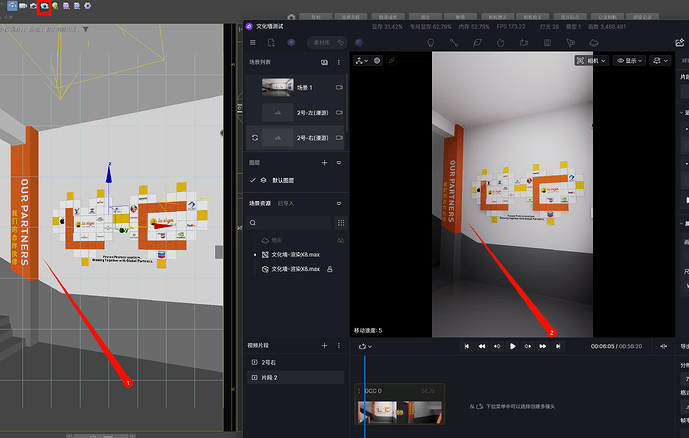Expand the first 文化墙-渲染X8.max item

click(x=255, y=254)
